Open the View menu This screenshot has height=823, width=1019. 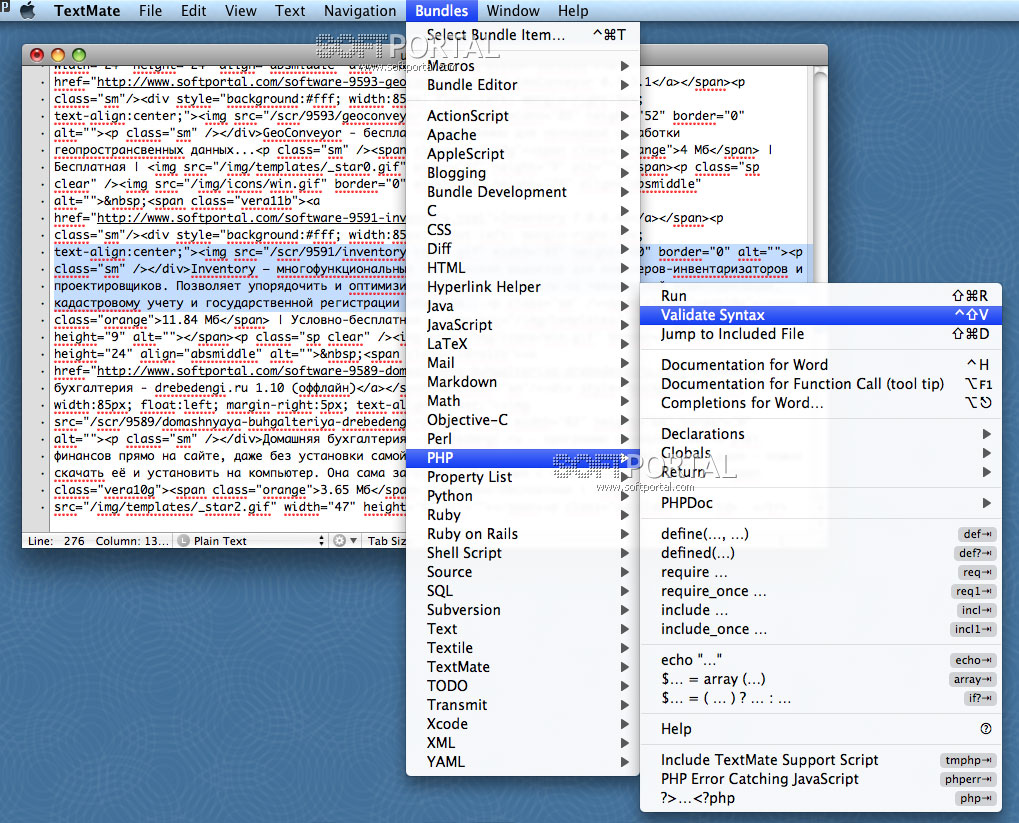point(240,11)
